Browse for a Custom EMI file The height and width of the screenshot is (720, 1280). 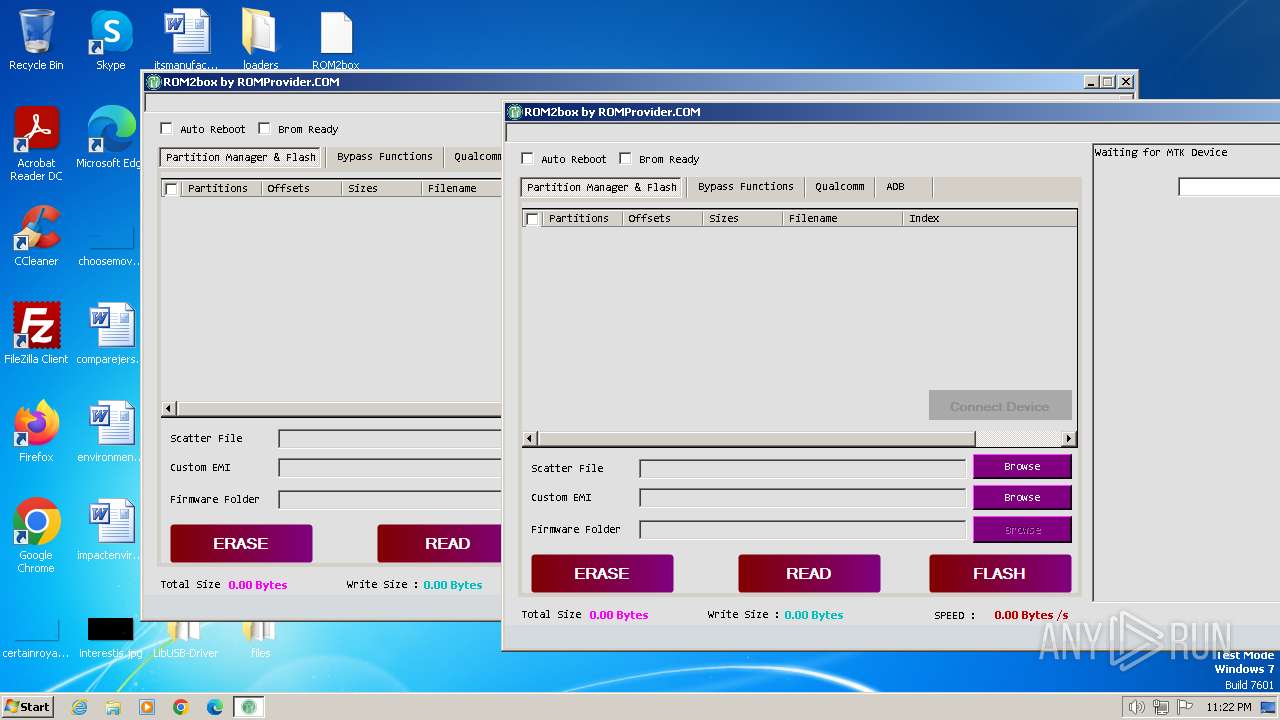pos(1022,497)
